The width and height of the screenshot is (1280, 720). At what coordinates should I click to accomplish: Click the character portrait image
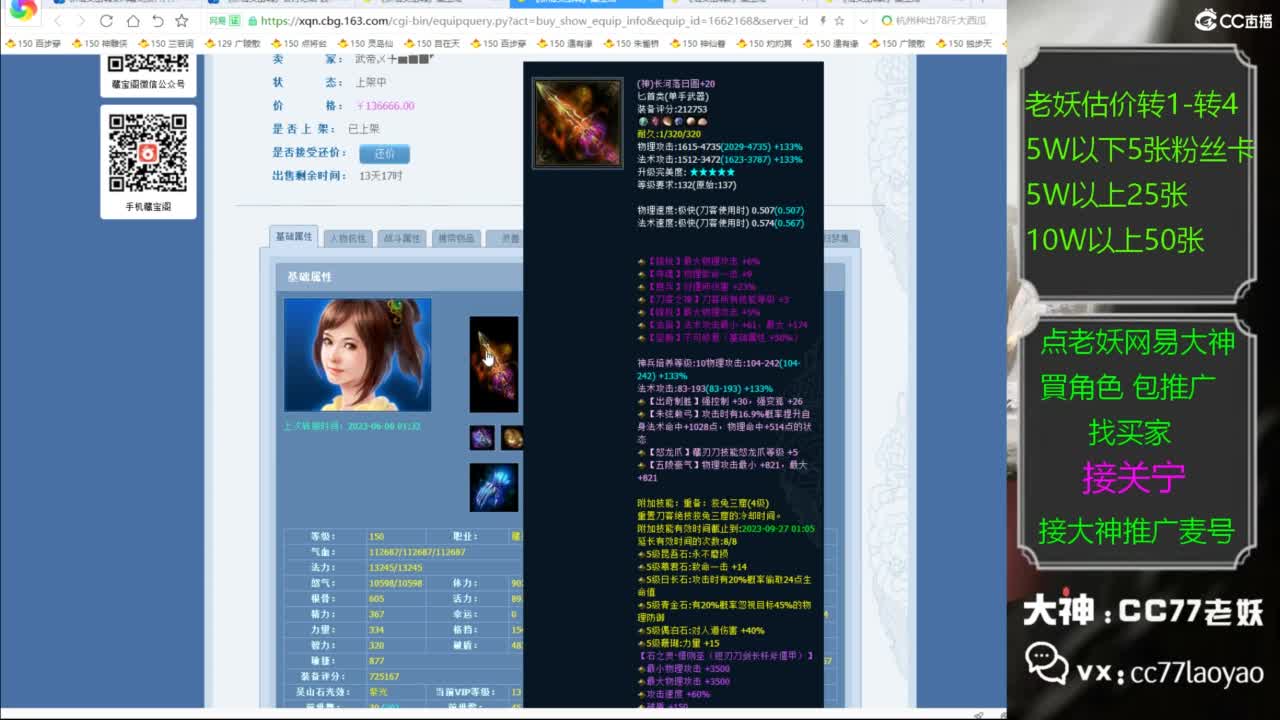point(357,354)
